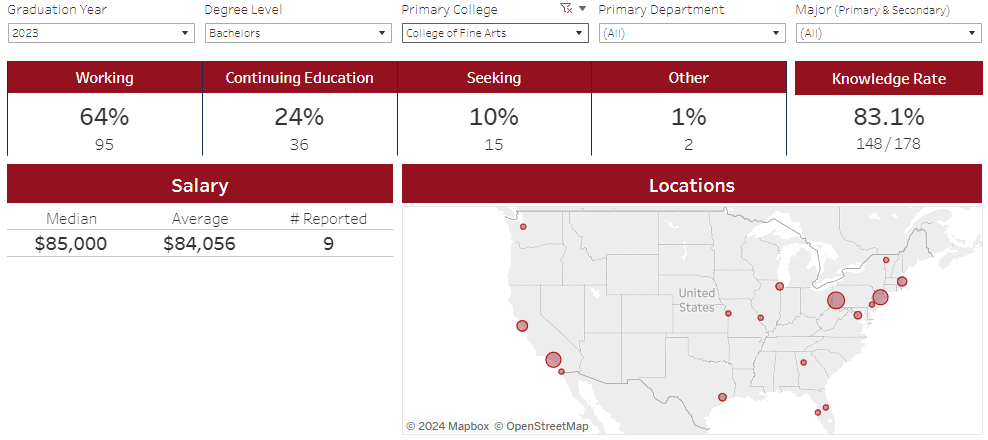Expand the Primary College dropdown
This screenshot has width=988, height=440.
click(495, 33)
